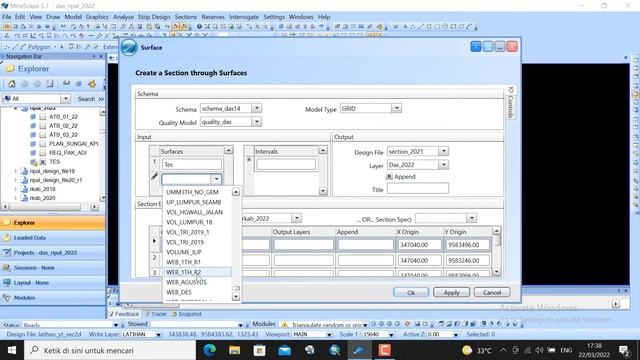Screen dimensions: 640x360
Task: Click up arrow of surface list scrollbar
Action: click(x=236, y=192)
